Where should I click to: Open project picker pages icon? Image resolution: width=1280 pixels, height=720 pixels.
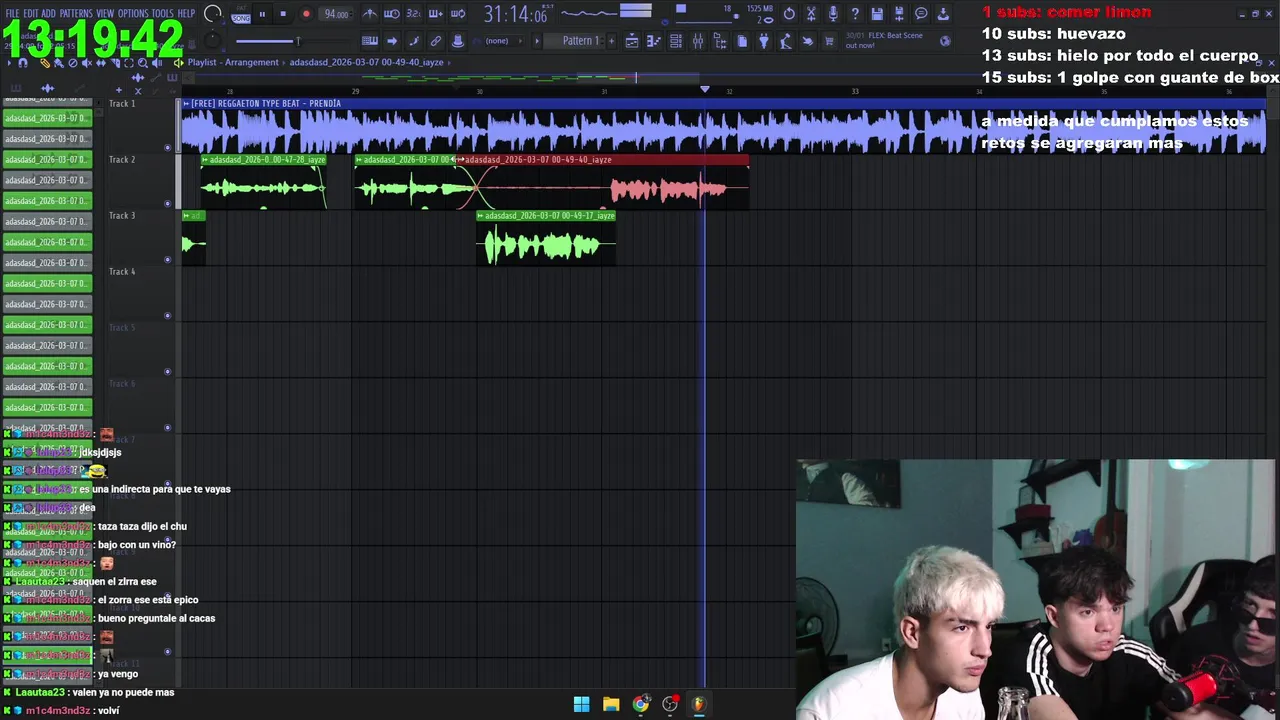coord(742,41)
